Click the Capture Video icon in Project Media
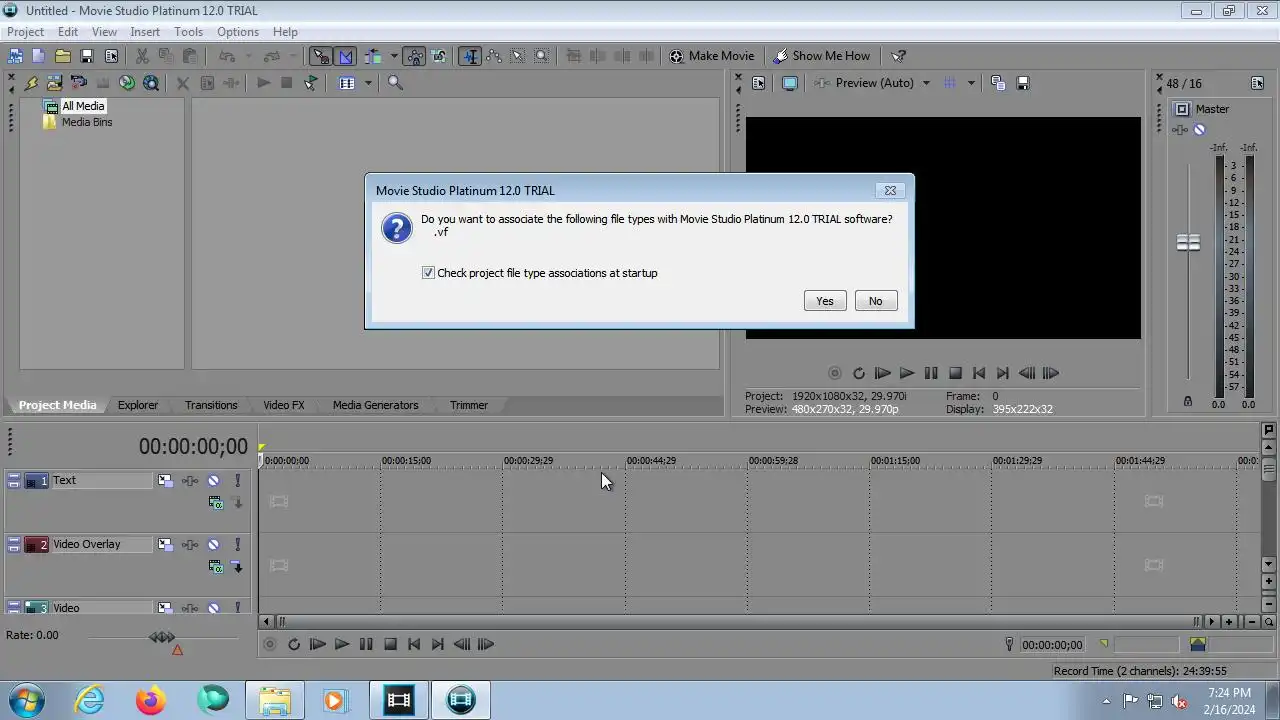1280x720 pixels. [x=79, y=83]
